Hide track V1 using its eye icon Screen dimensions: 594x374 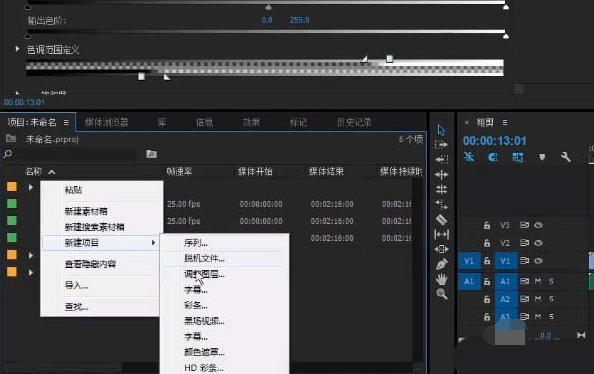538,261
